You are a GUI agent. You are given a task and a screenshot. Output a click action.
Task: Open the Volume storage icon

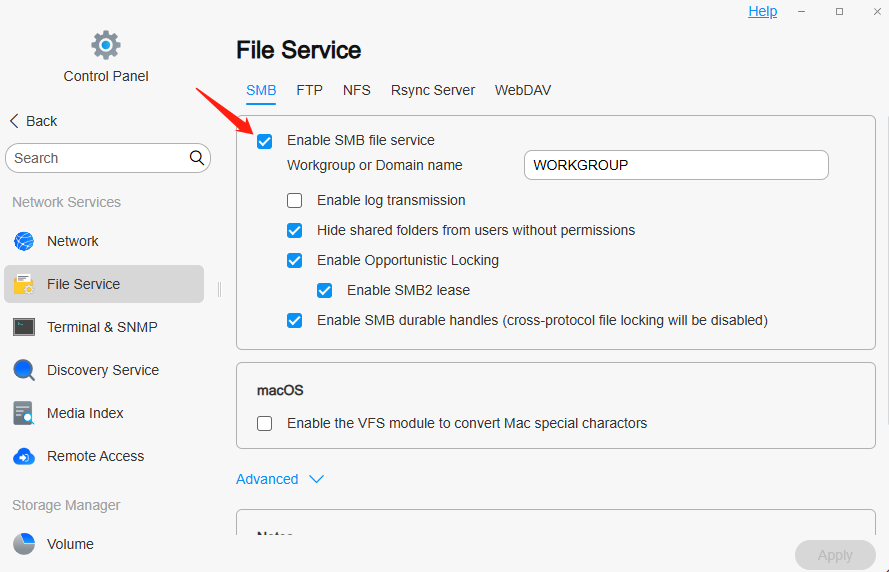(x=24, y=544)
